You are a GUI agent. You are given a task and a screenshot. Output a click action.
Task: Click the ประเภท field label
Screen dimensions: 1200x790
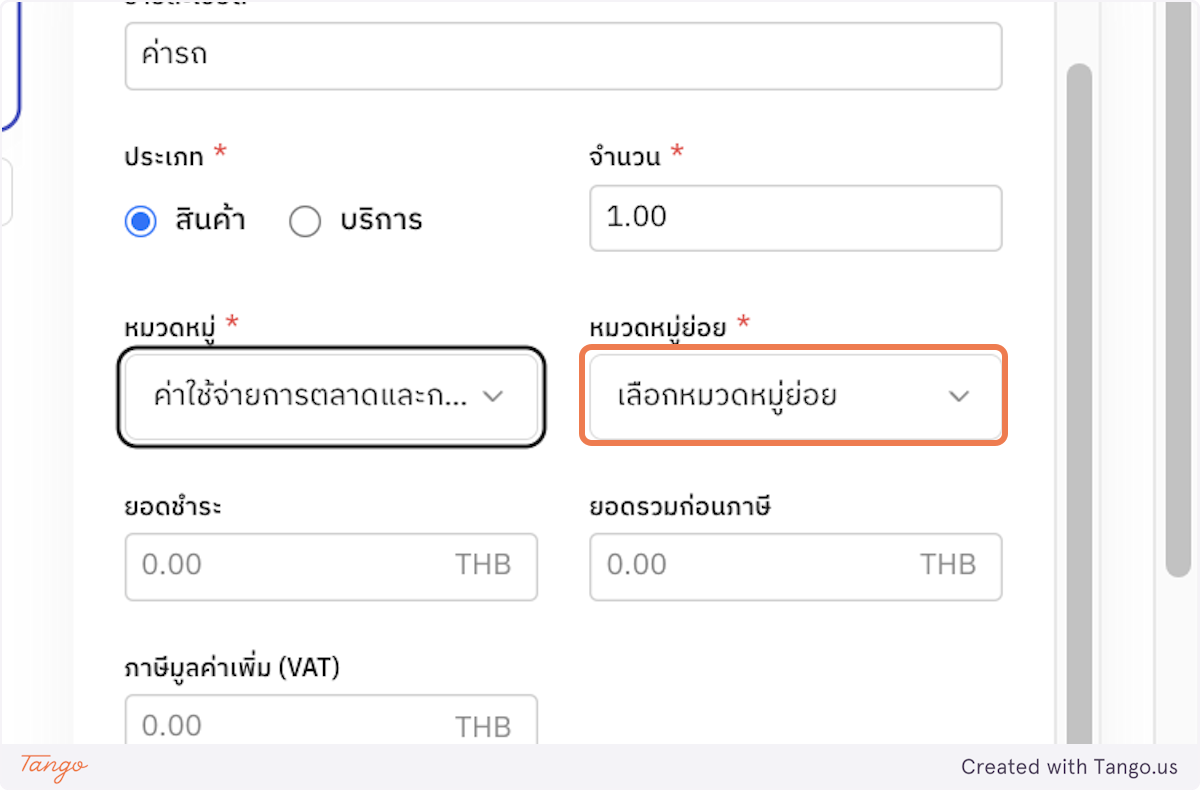[162, 155]
